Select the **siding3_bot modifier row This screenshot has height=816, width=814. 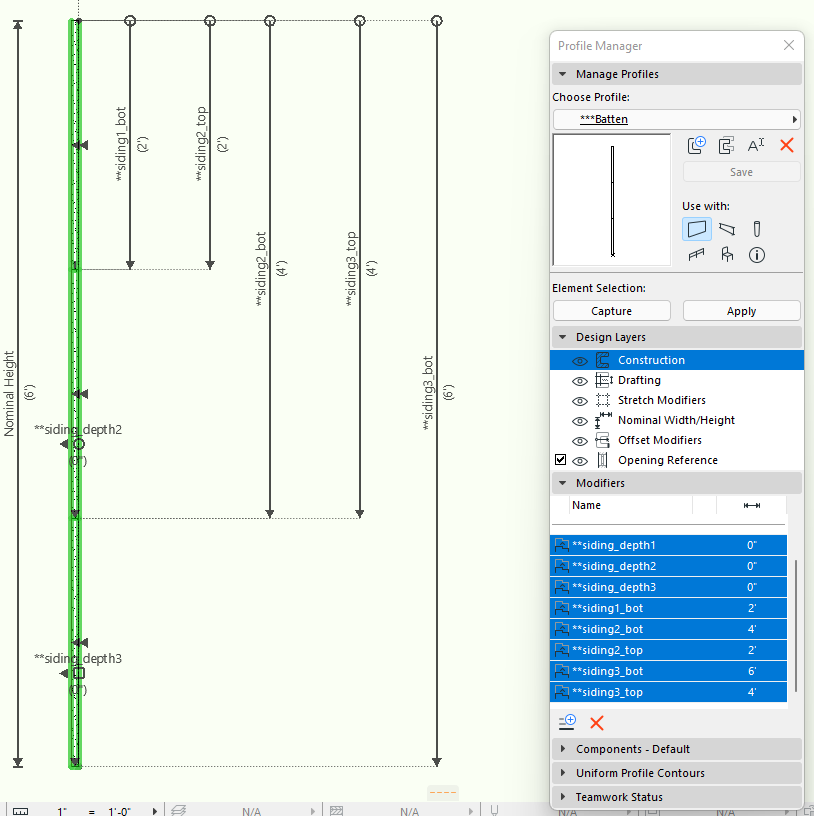point(668,671)
